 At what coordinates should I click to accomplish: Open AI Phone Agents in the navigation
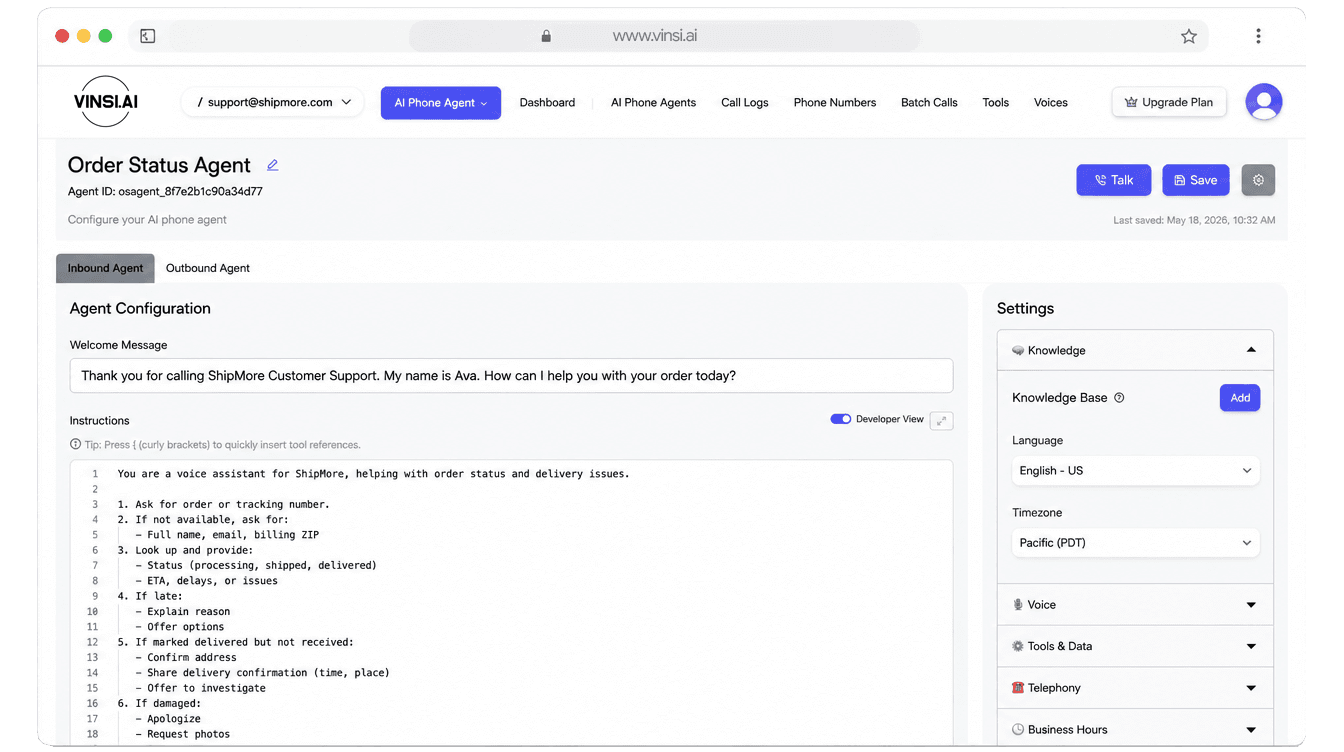tap(653, 102)
